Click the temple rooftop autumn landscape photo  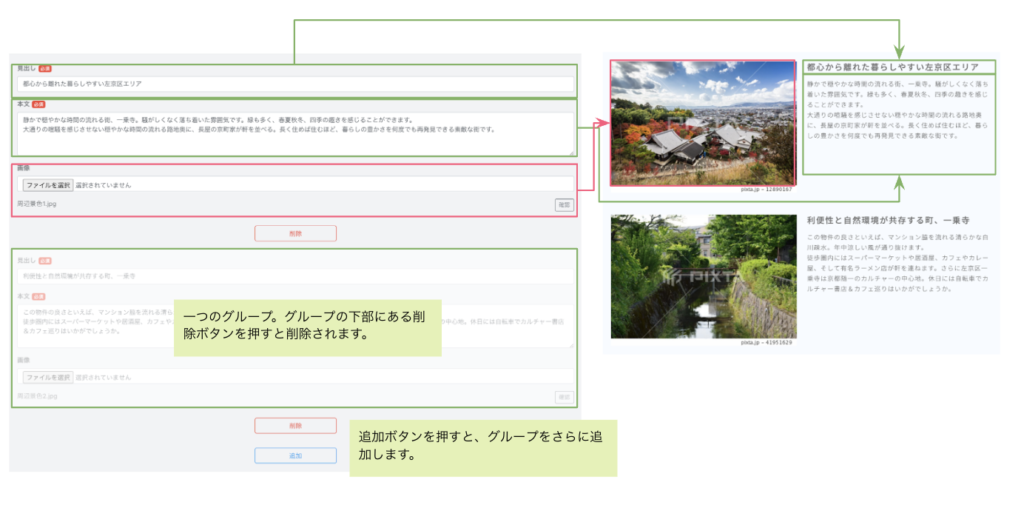tap(703, 123)
